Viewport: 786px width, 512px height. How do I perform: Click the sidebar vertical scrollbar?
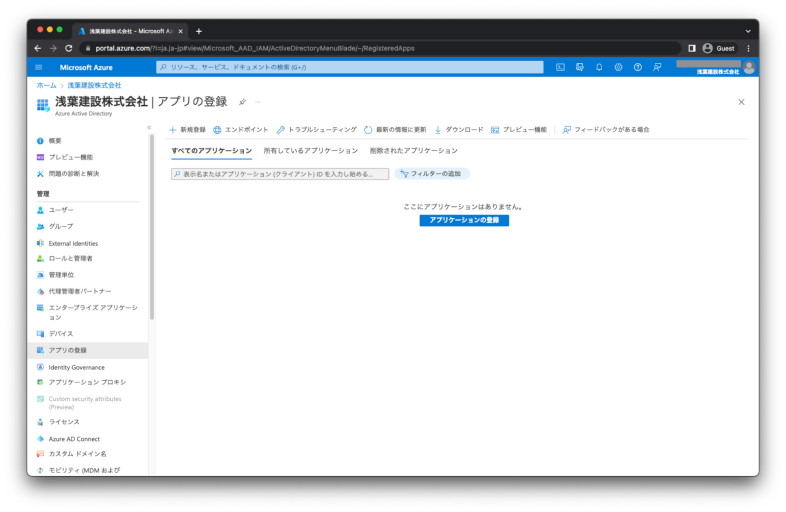click(151, 227)
